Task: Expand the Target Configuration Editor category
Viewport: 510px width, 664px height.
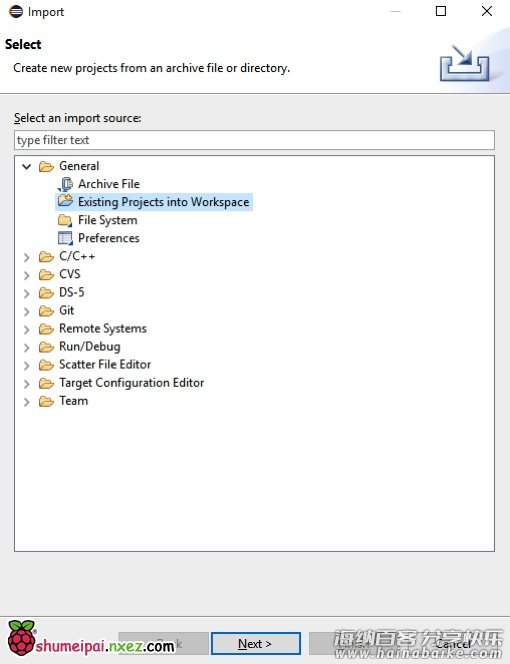Action: click(x=27, y=384)
